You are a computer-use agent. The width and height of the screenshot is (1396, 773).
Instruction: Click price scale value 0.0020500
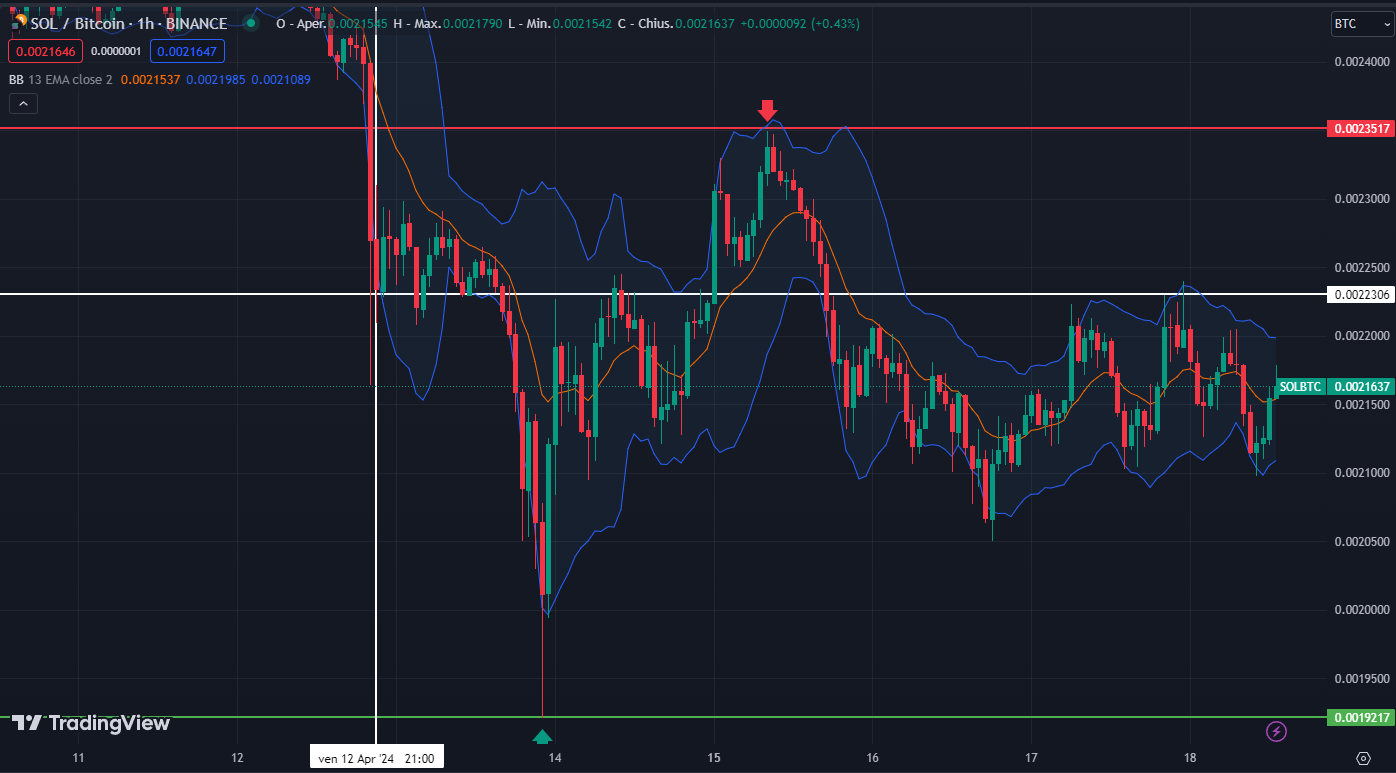(1362, 541)
